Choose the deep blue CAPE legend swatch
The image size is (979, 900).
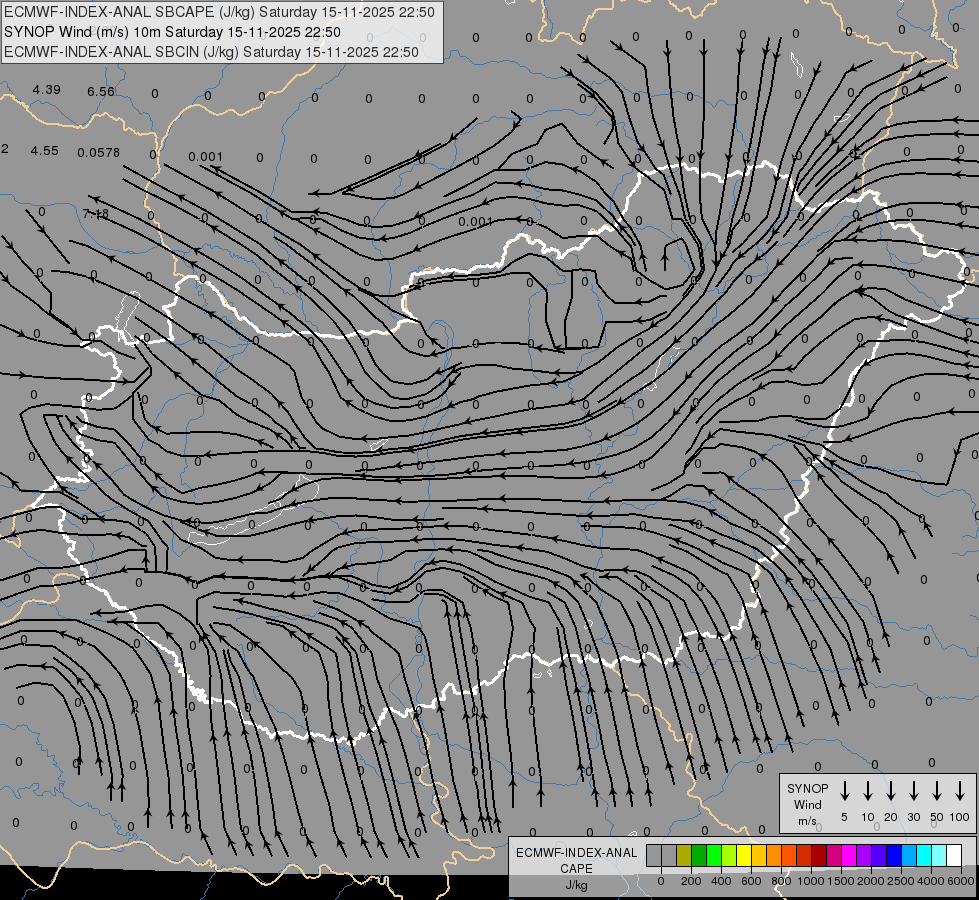pyautogui.click(x=893, y=855)
